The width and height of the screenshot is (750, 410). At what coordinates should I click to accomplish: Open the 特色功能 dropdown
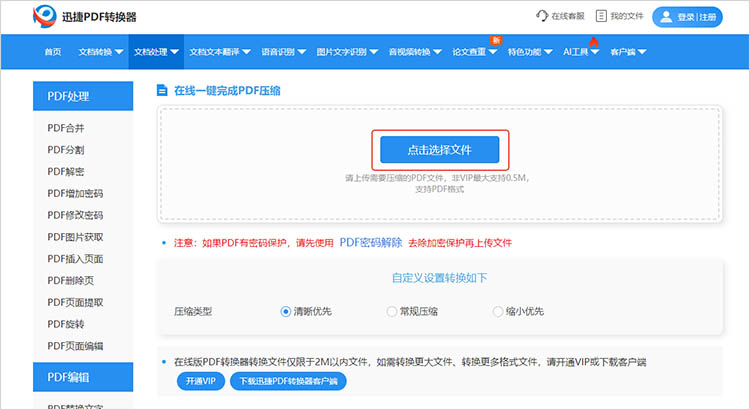pos(530,52)
